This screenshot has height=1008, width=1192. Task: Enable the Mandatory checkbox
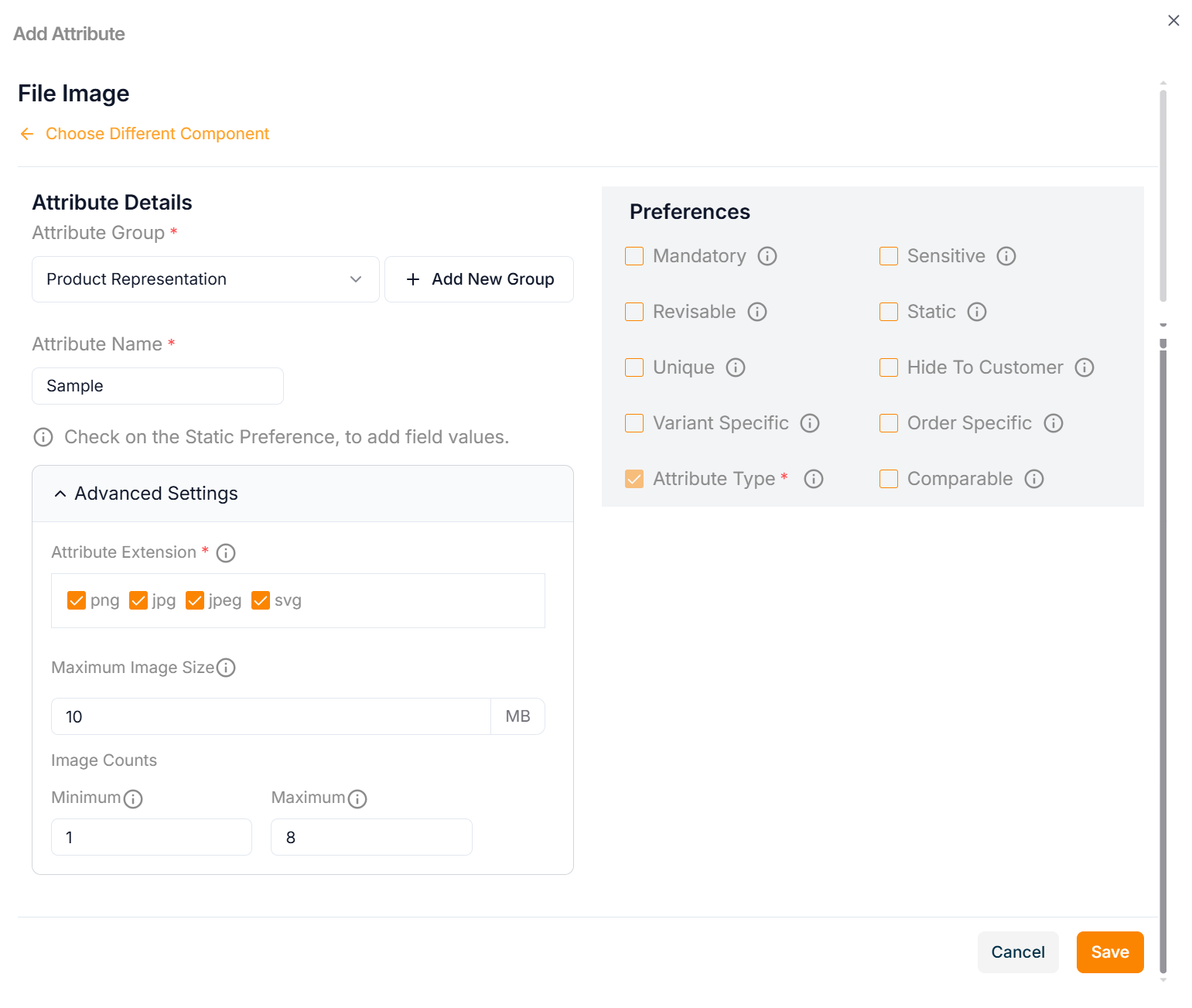pos(634,256)
